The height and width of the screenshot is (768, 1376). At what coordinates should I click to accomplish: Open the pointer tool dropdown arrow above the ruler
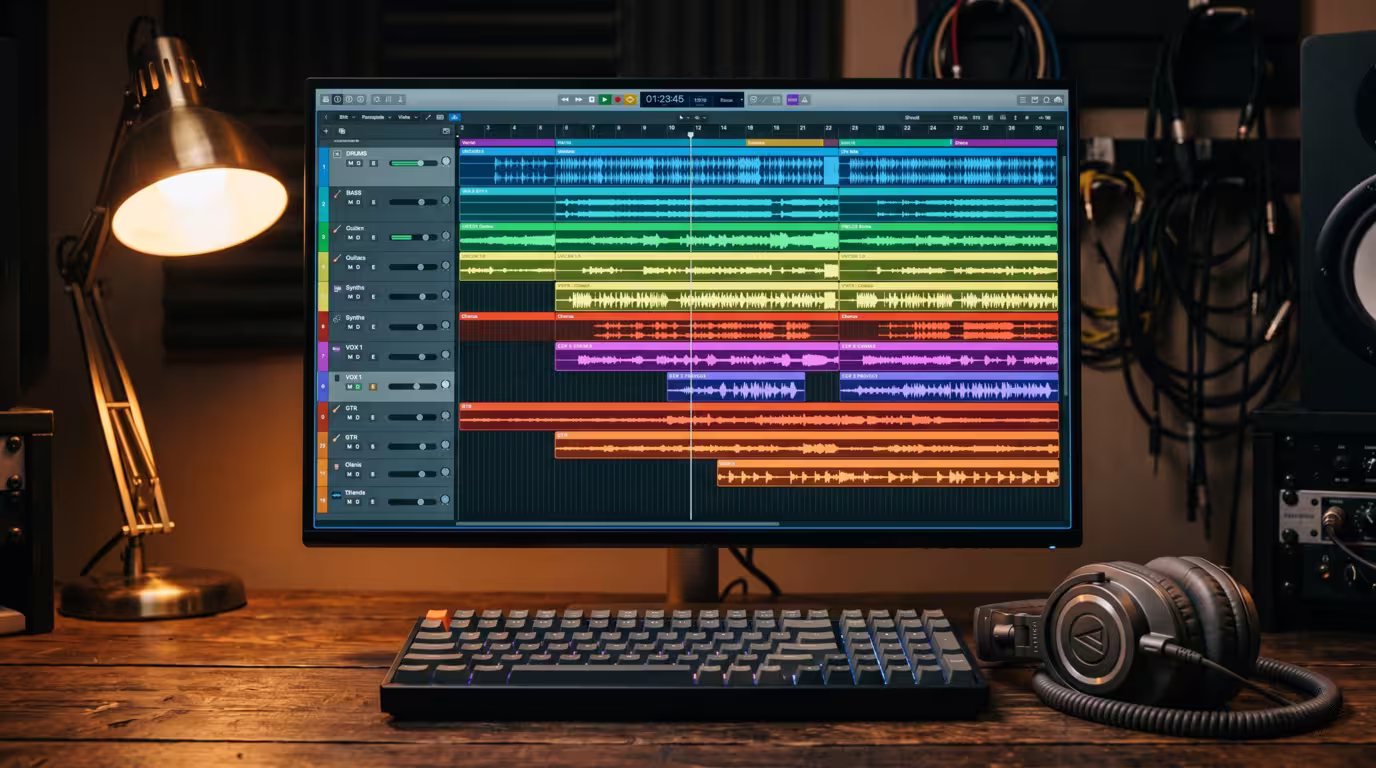click(x=689, y=117)
